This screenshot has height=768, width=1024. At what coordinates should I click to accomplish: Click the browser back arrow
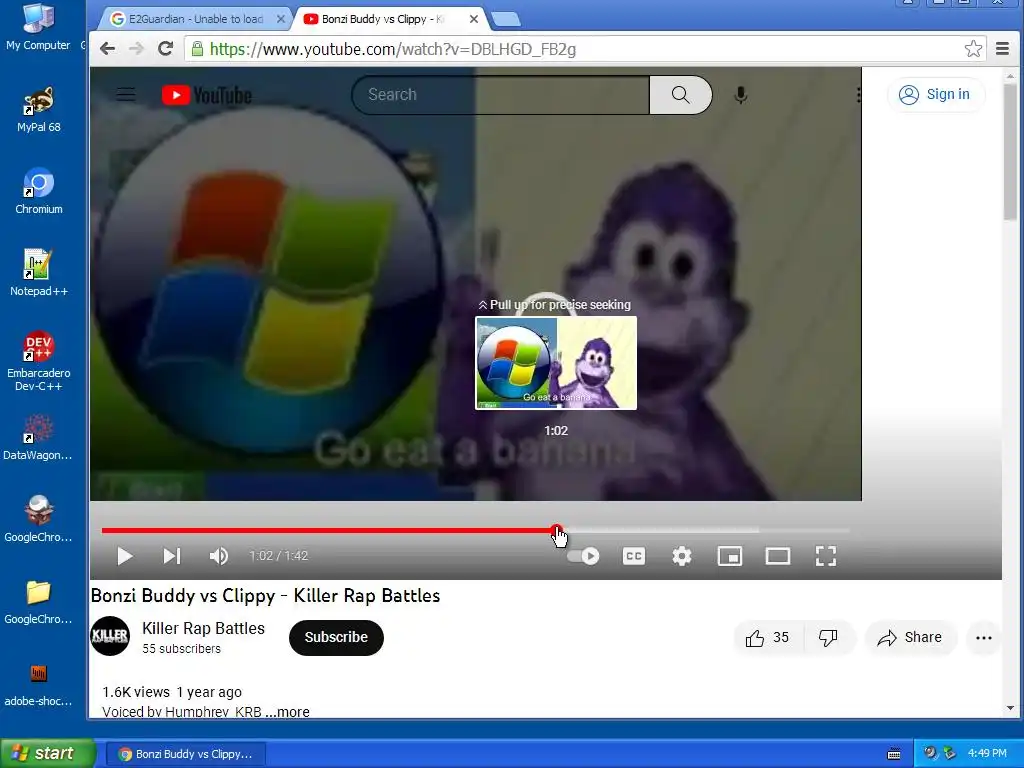[108, 49]
